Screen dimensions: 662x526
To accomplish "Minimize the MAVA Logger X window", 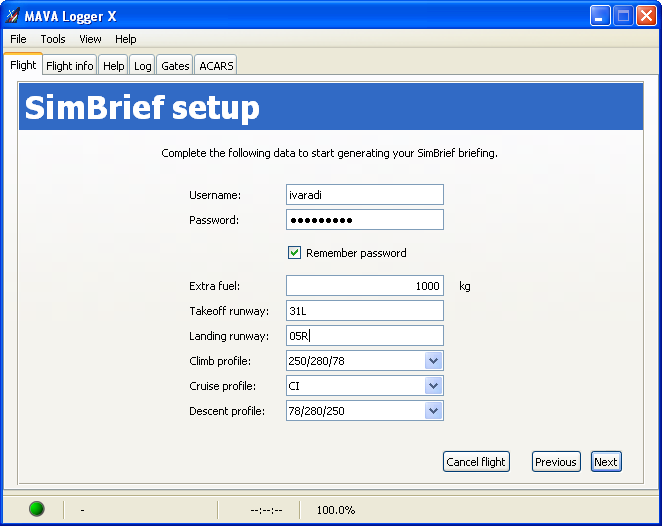I will [x=600, y=16].
